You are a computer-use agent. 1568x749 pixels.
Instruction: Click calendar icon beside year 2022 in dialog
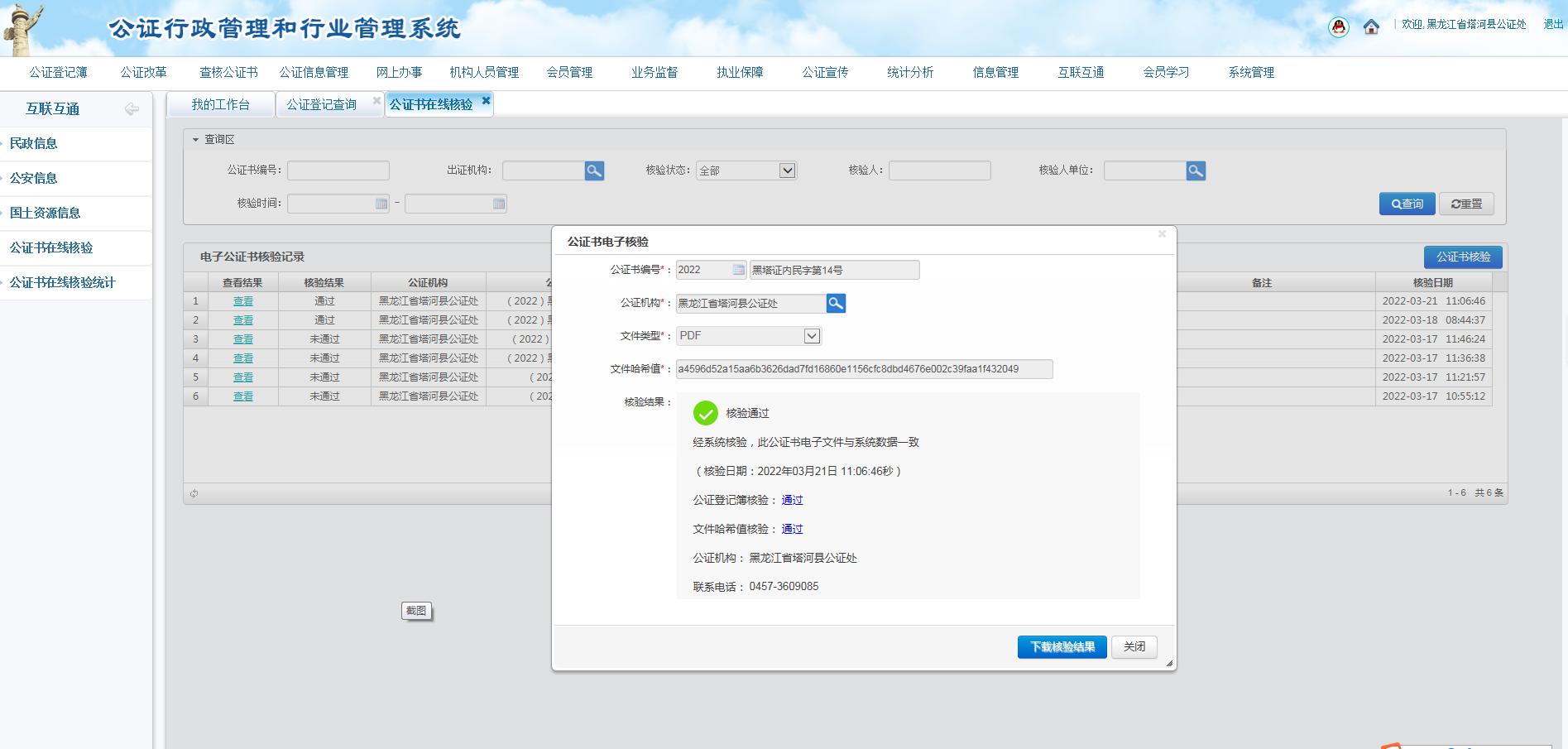pos(739,269)
